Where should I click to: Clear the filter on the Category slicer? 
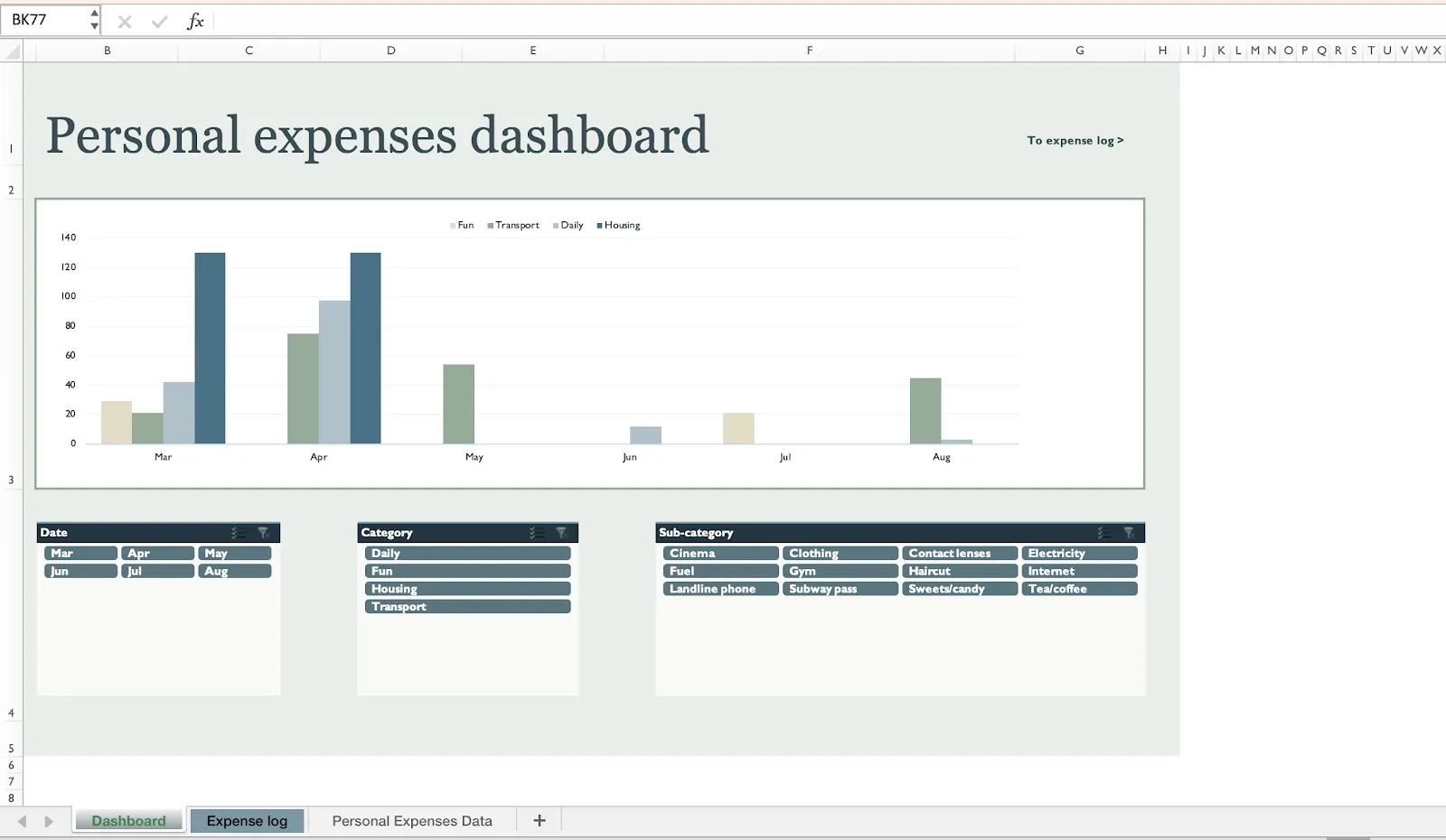[561, 533]
